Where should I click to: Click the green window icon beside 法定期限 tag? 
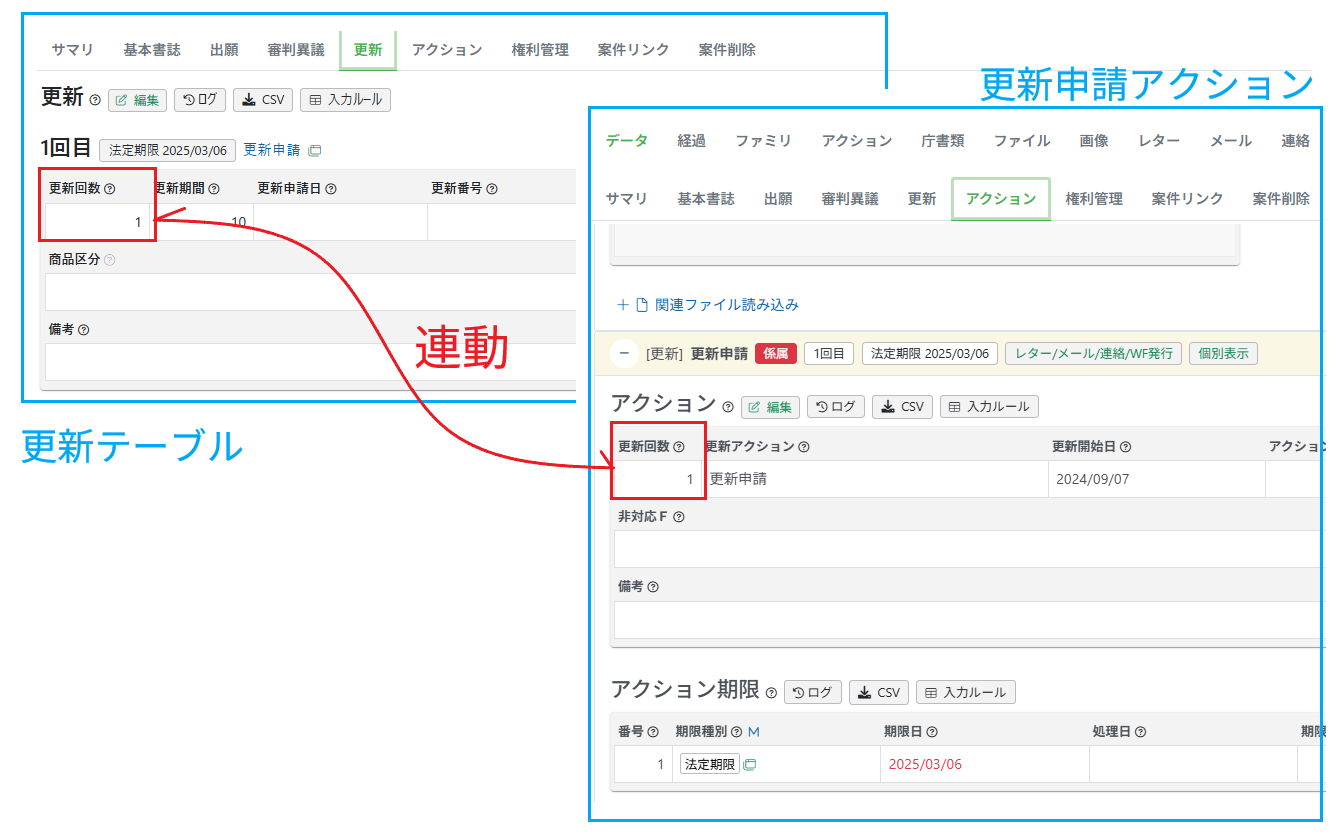[750, 765]
